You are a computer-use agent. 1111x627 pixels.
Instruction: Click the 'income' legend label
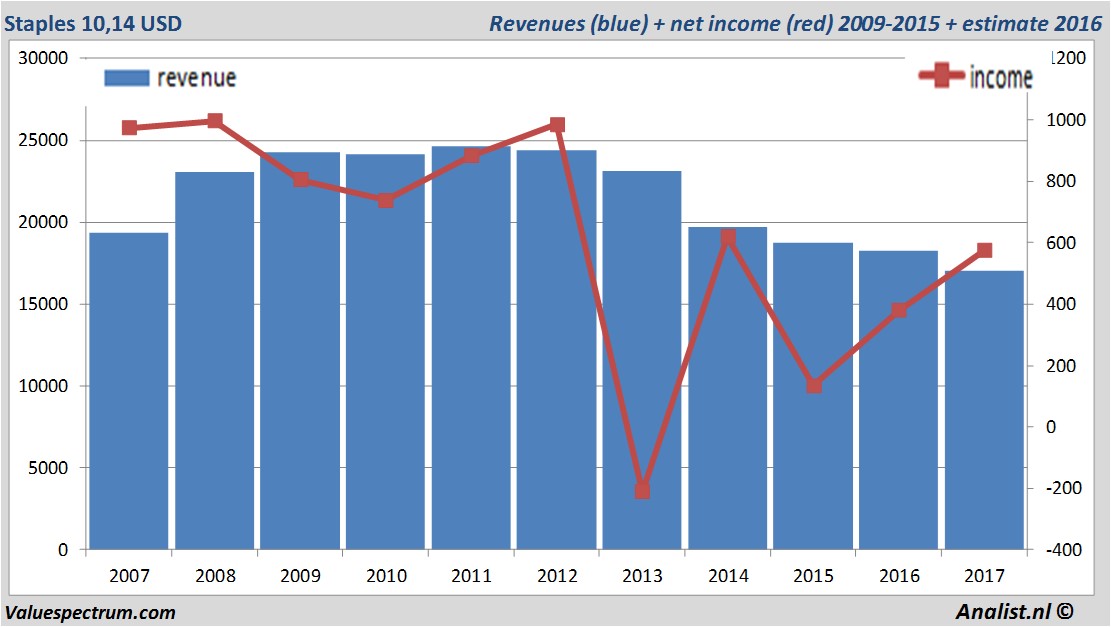[x=1001, y=77]
